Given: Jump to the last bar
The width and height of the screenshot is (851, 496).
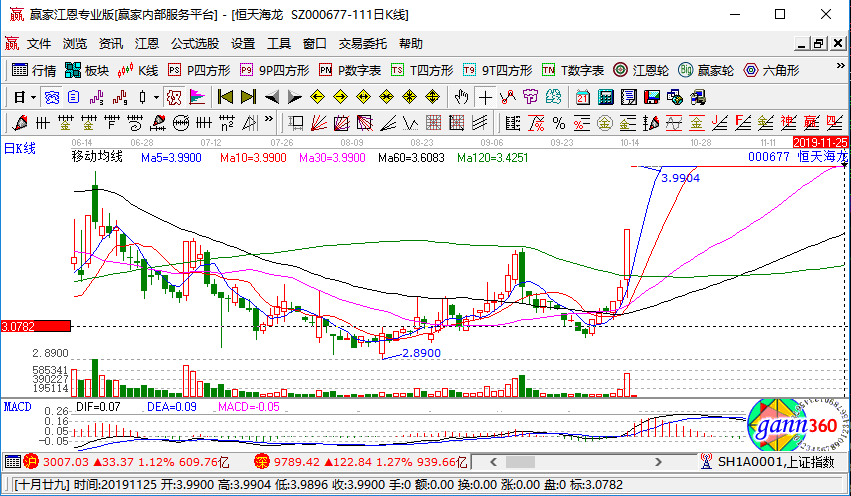Looking at the screenshot, I should coord(248,98).
